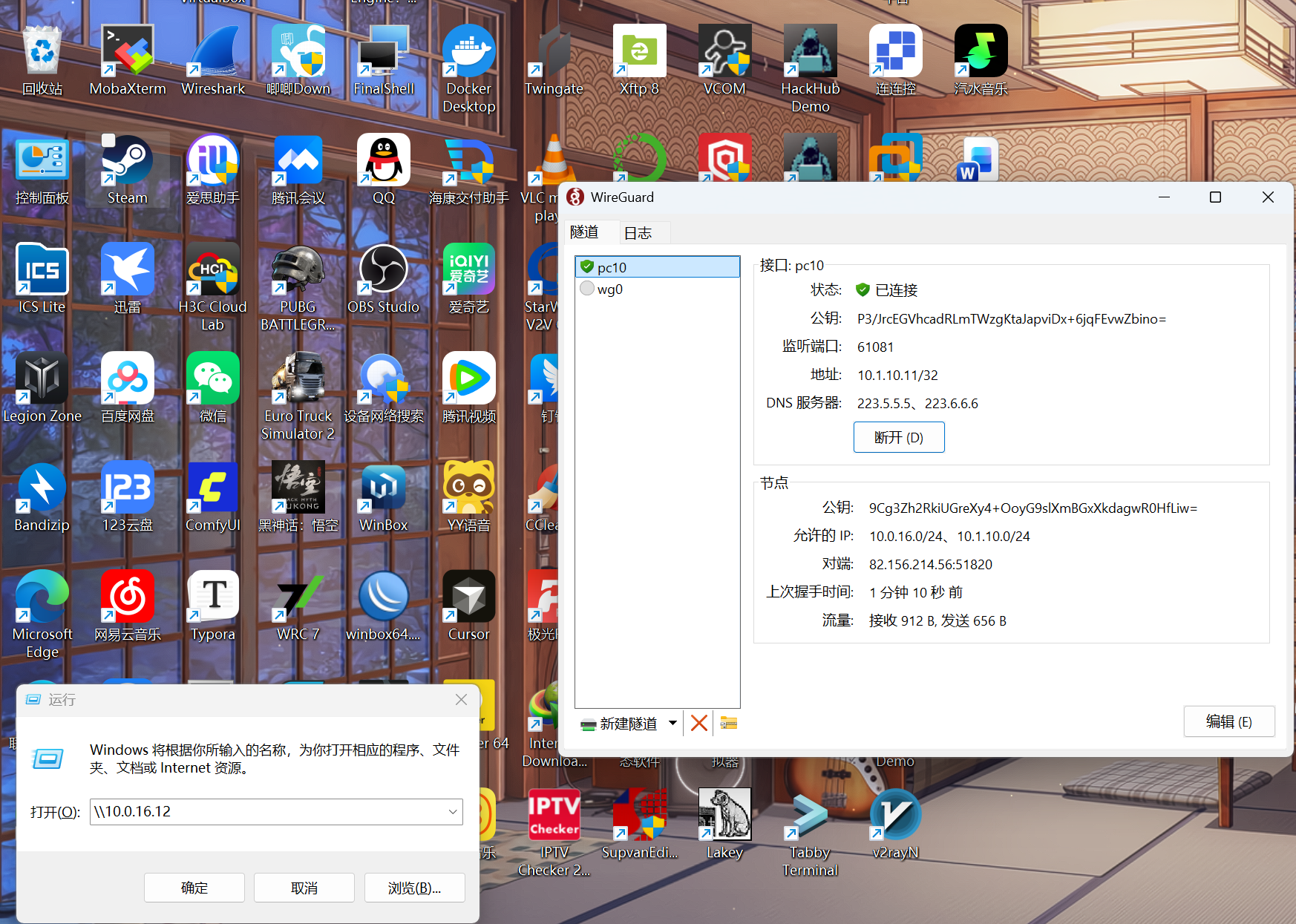Expand the 新建隧道 dropdown arrow

pyautogui.click(x=672, y=723)
